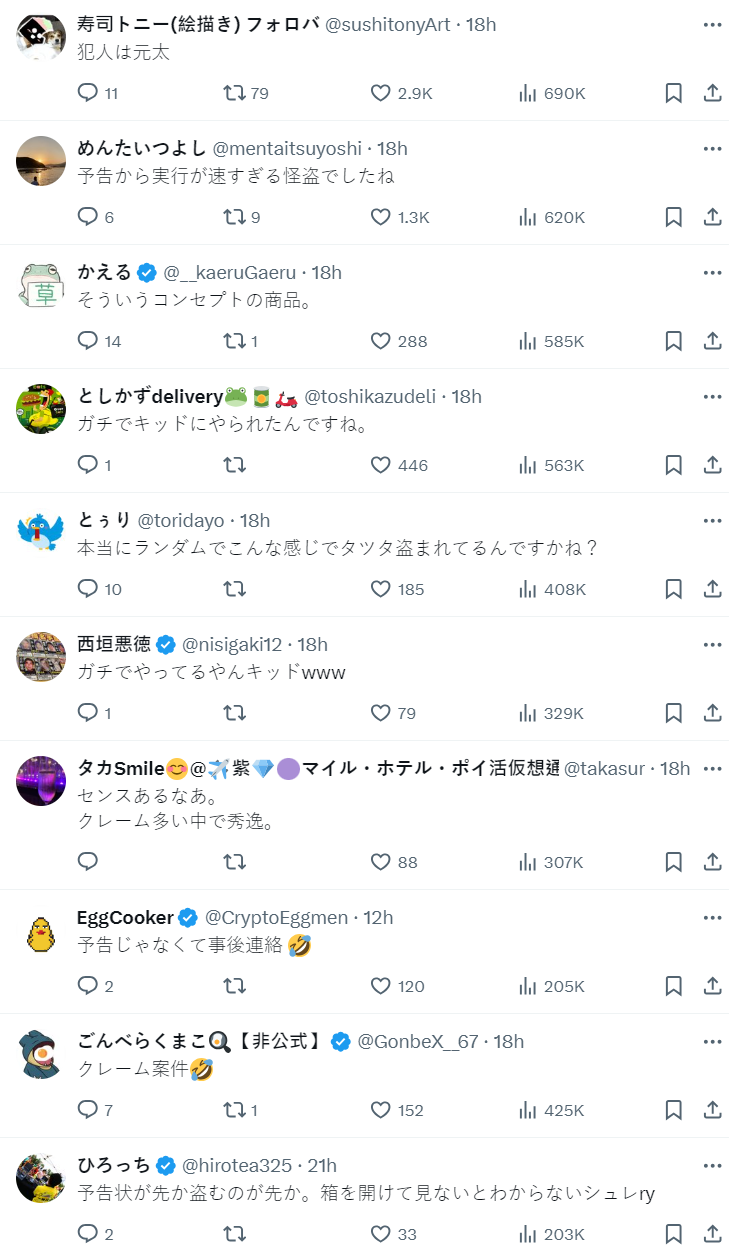Expand options for EggCooker's tweet
729x1246 pixels.
[x=712, y=918]
